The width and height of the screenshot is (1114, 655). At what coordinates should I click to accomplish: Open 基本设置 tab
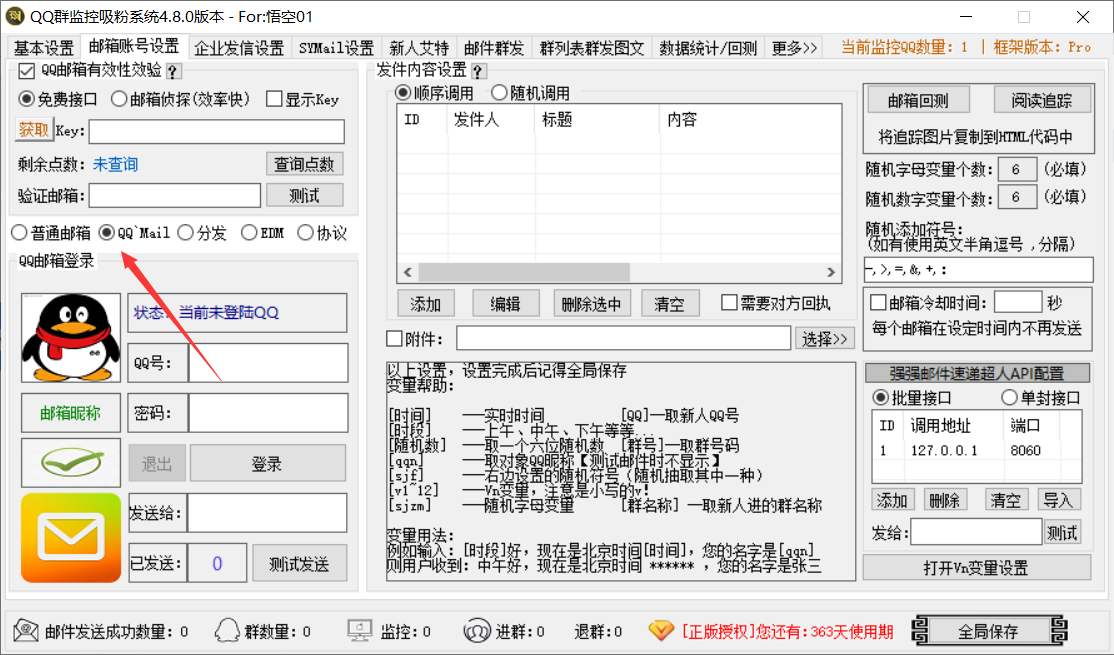44,48
